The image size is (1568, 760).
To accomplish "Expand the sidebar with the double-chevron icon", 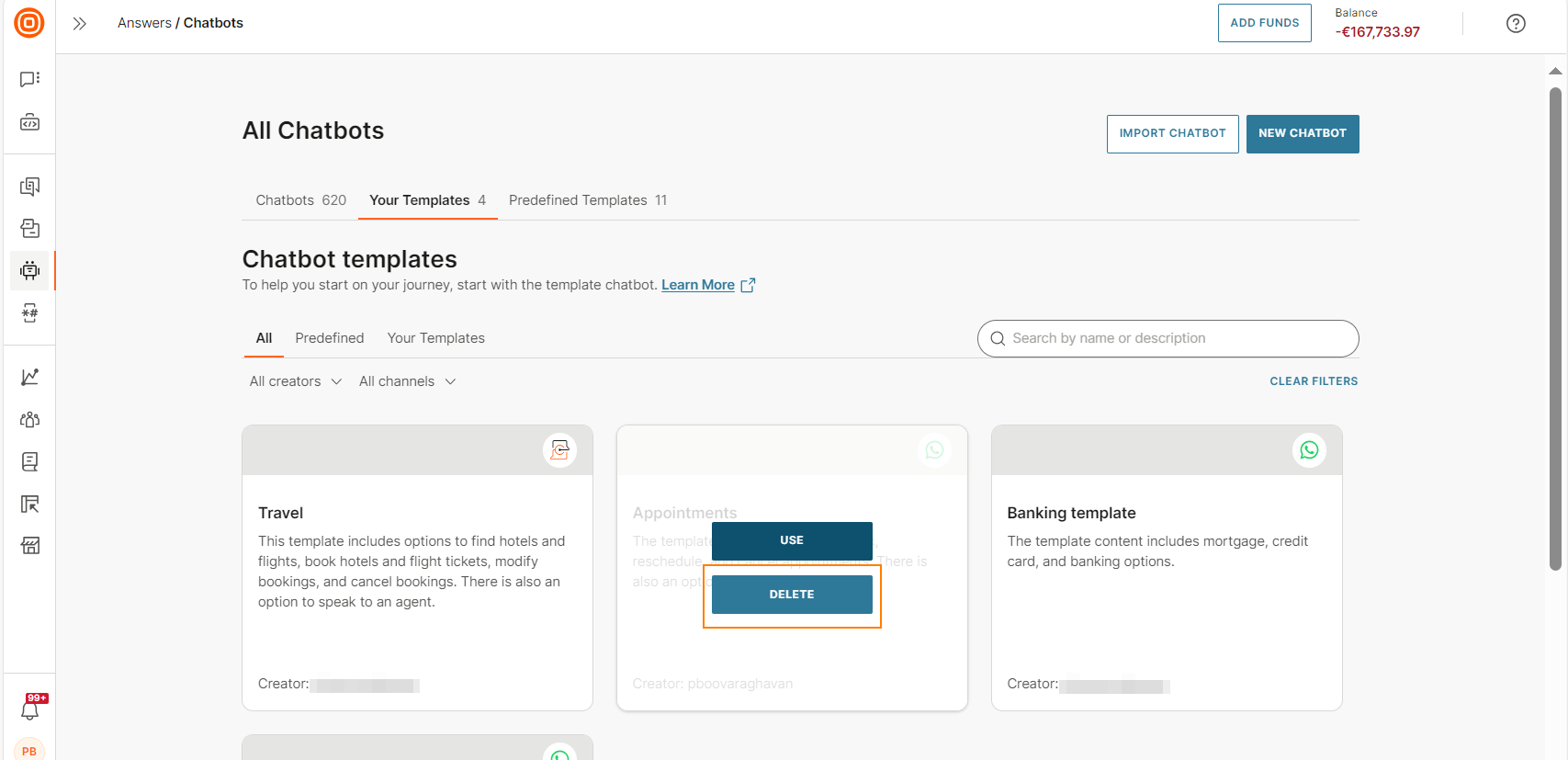I will point(80,24).
